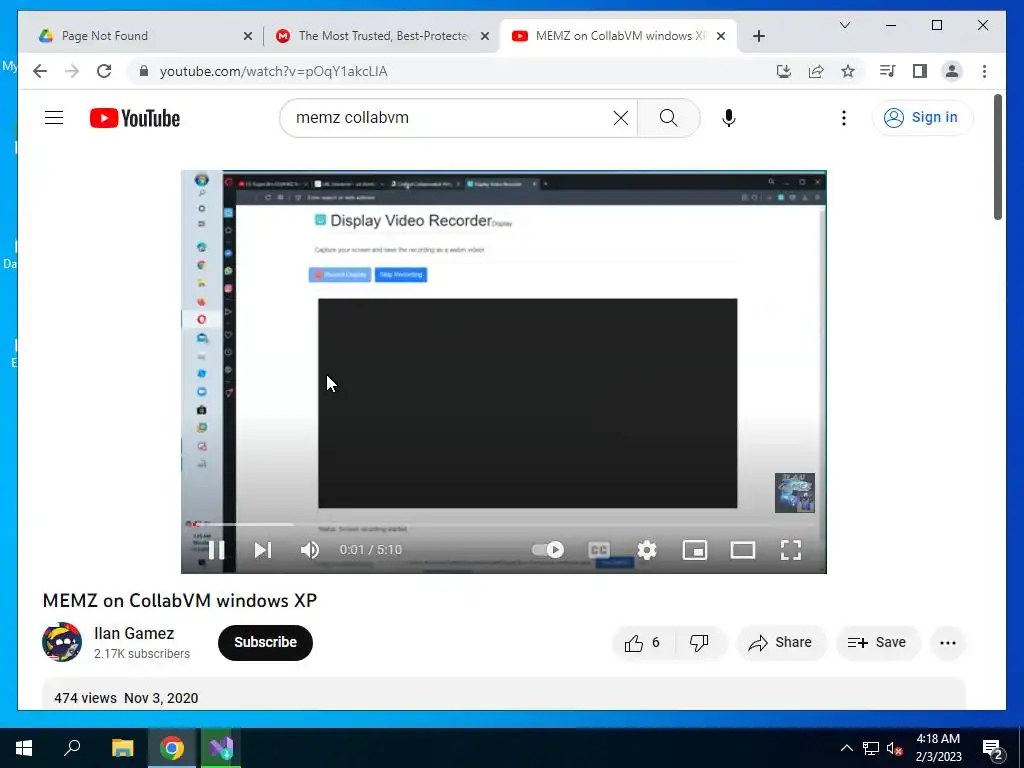Open the YouTube hamburger guide menu
The width and height of the screenshot is (1024, 768).
click(x=54, y=118)
